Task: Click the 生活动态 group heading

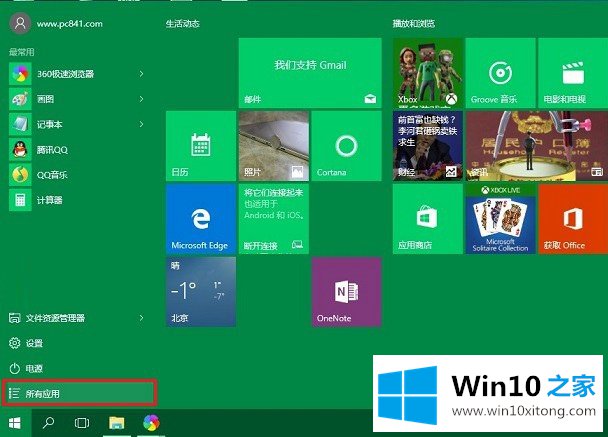Action: pyautogui.click(x=183, y=24)
